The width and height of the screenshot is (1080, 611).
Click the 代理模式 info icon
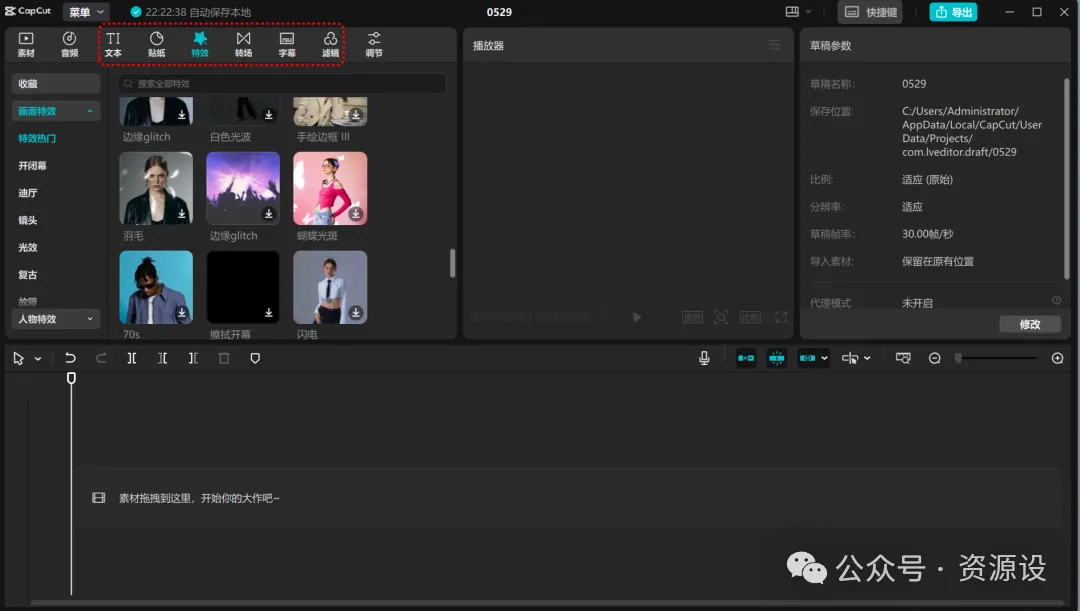(1056, 300)
